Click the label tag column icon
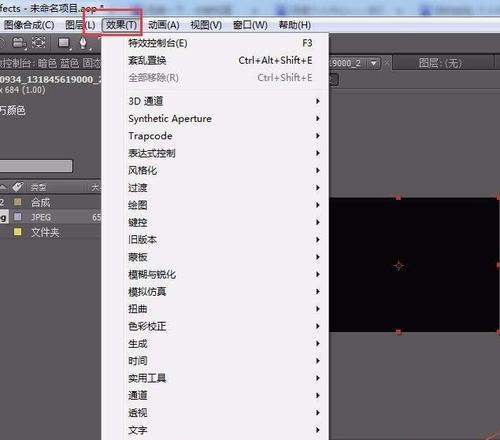 coord(18,187)
